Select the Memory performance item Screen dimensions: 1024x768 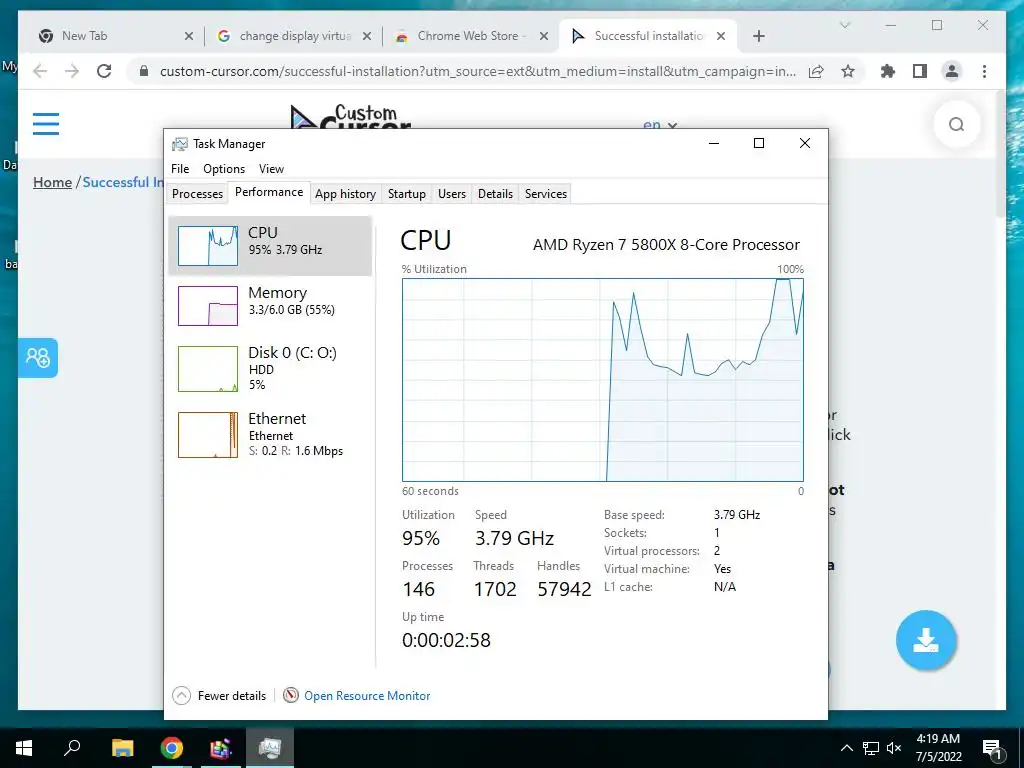point(270,306)
